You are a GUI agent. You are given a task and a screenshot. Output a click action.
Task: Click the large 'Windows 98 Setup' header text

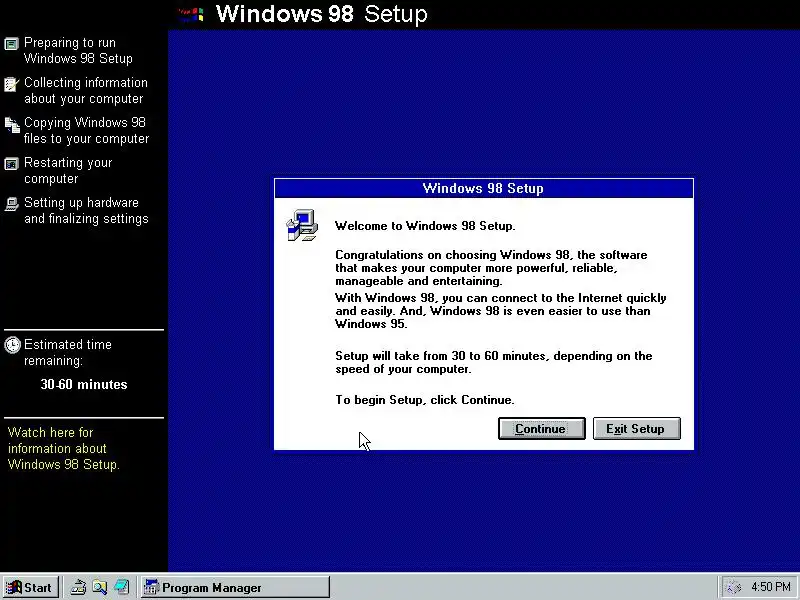(x=321, y=14)
